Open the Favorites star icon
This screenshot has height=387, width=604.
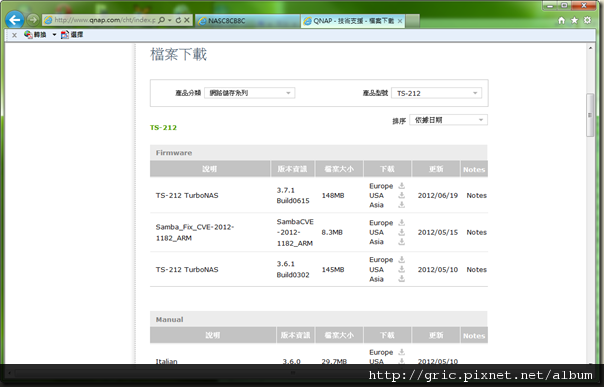coord(574,20)
